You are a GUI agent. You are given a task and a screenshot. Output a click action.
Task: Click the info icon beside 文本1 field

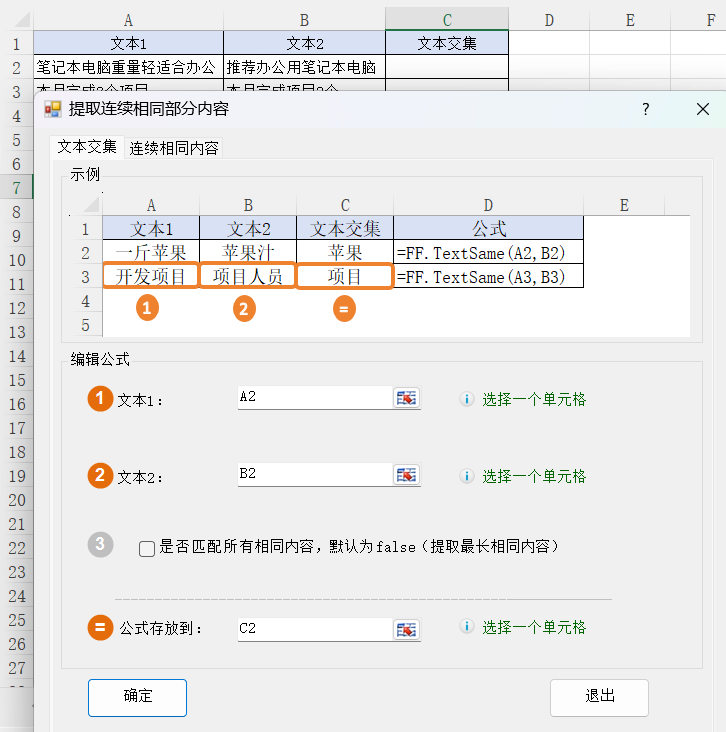[x=466, y=399]
